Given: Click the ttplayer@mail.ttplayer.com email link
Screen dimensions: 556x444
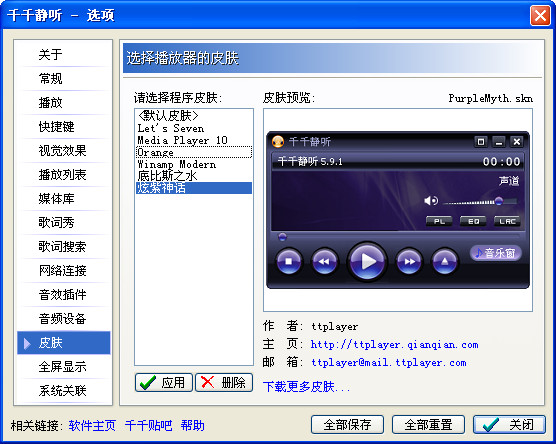Looking at the screenshot, I should (x=389, y=362).
